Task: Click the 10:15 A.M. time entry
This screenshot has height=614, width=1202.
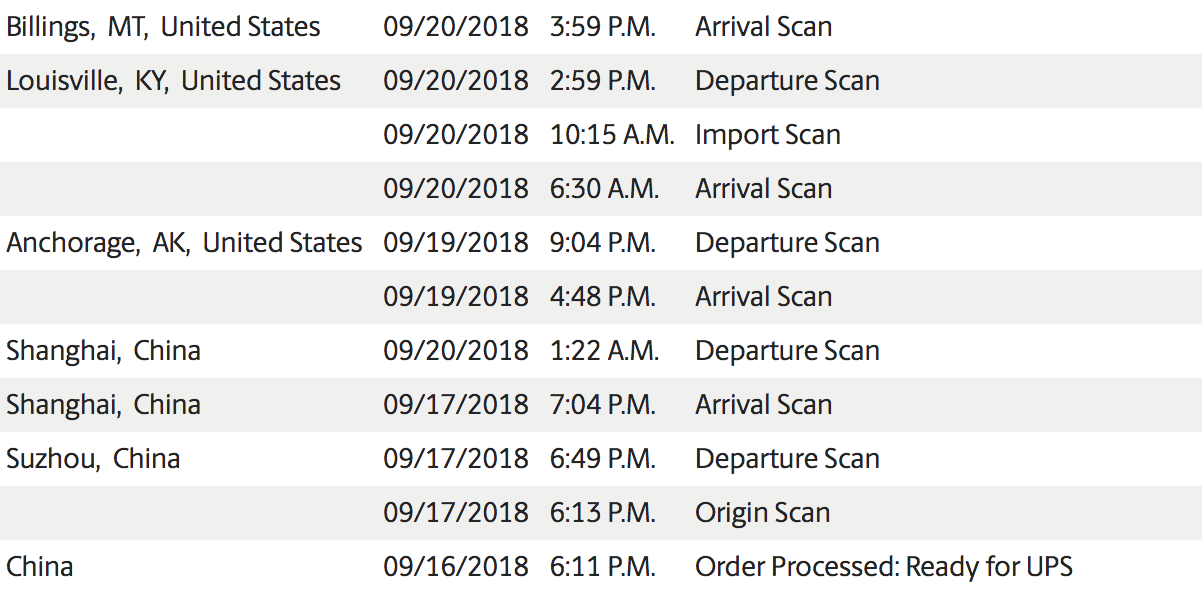Action: pyautogui.click(x=613, y=135)
